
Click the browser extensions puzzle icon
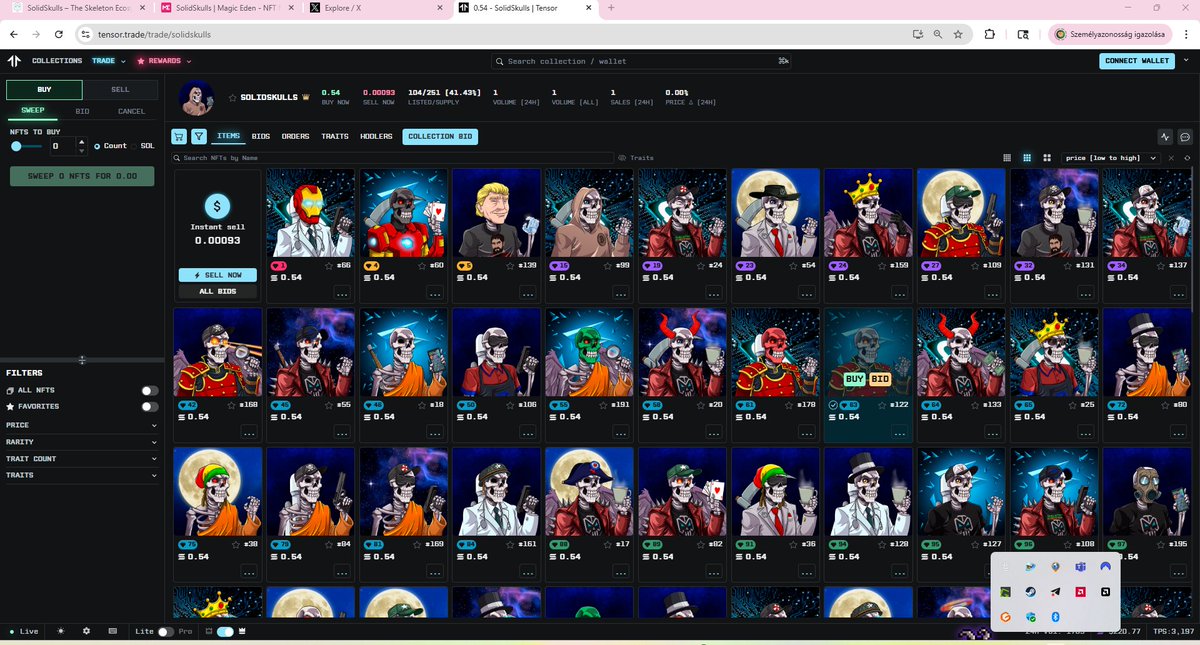990,33
